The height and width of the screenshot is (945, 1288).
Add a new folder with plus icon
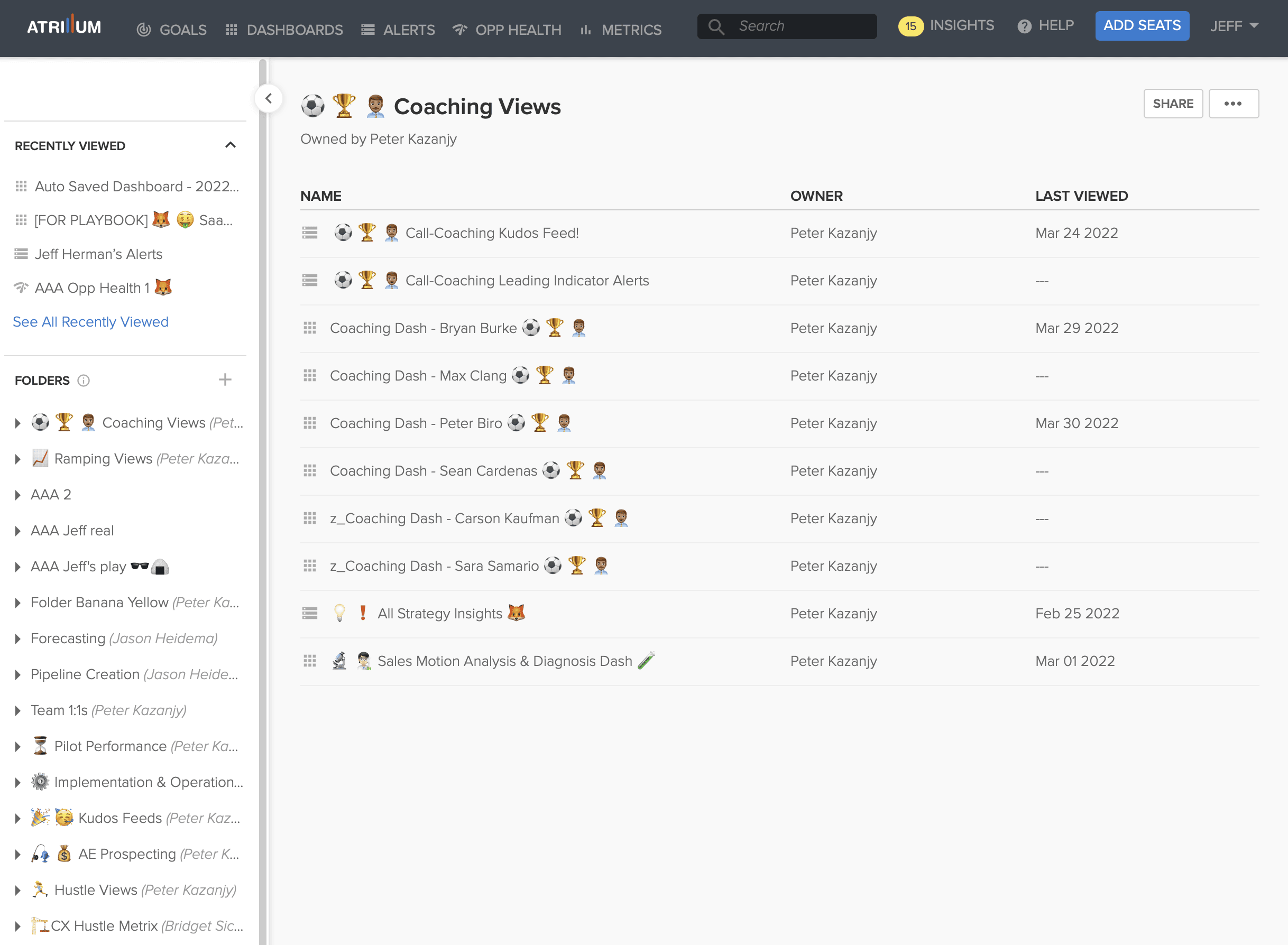pyautogui.click(x=225, y=380)
